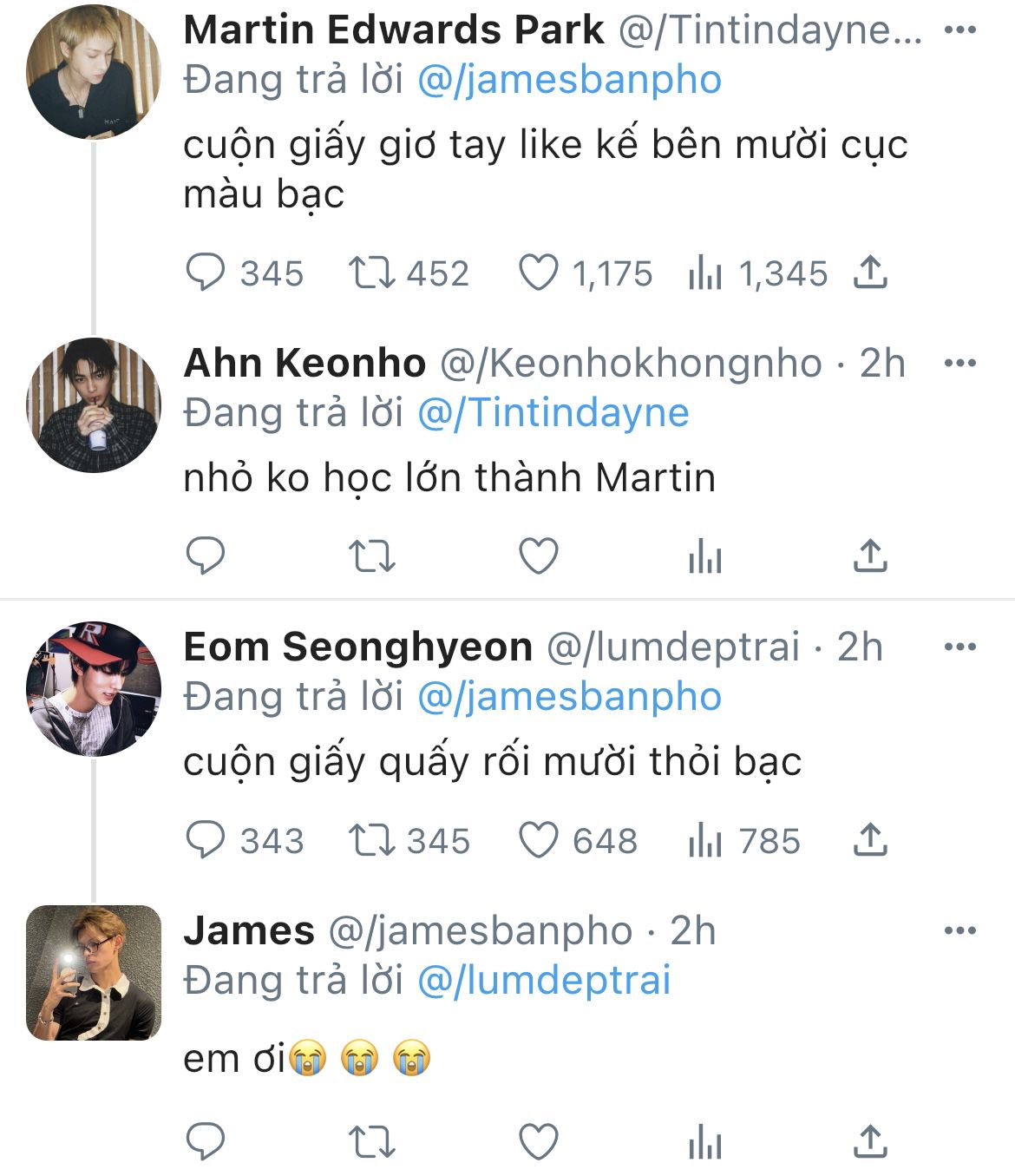Open the @/lumdeptrai mention in James's reply

pos(544,980)
